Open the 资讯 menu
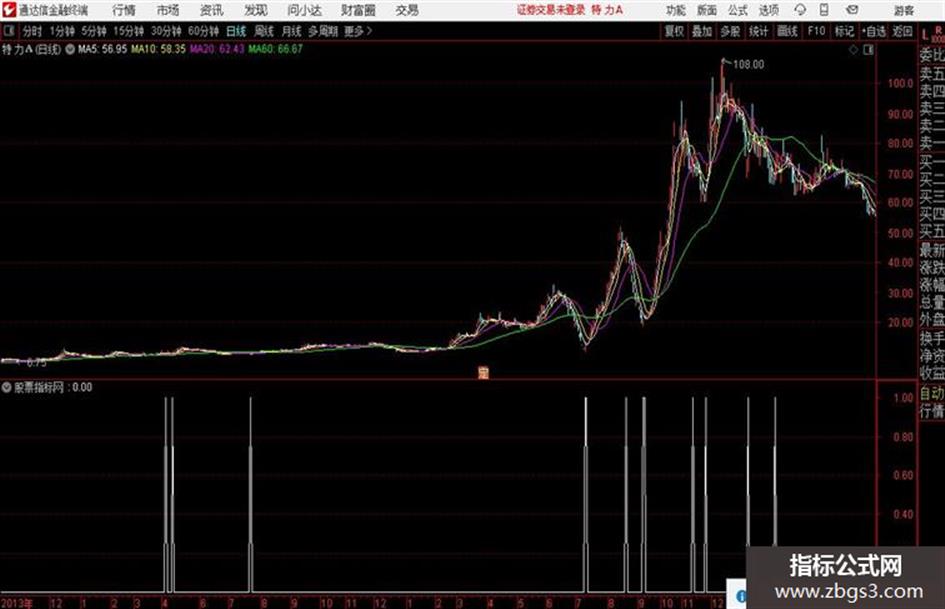The image size is (945, 609). point(212,10)
